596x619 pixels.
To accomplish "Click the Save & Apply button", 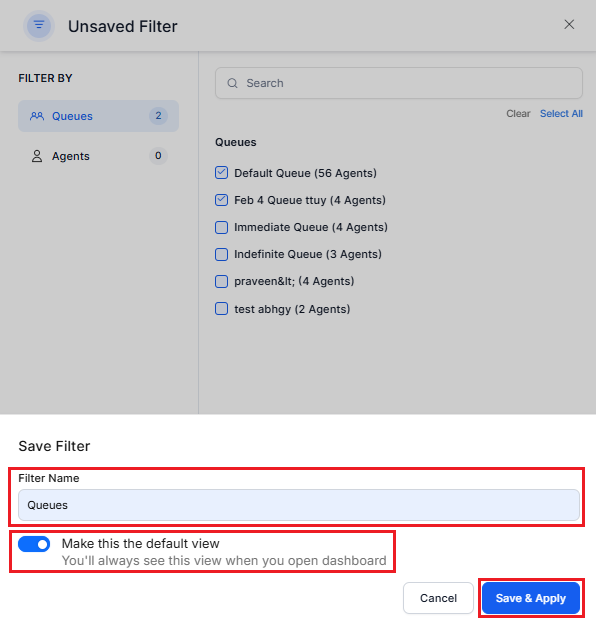I will [530, 598].
